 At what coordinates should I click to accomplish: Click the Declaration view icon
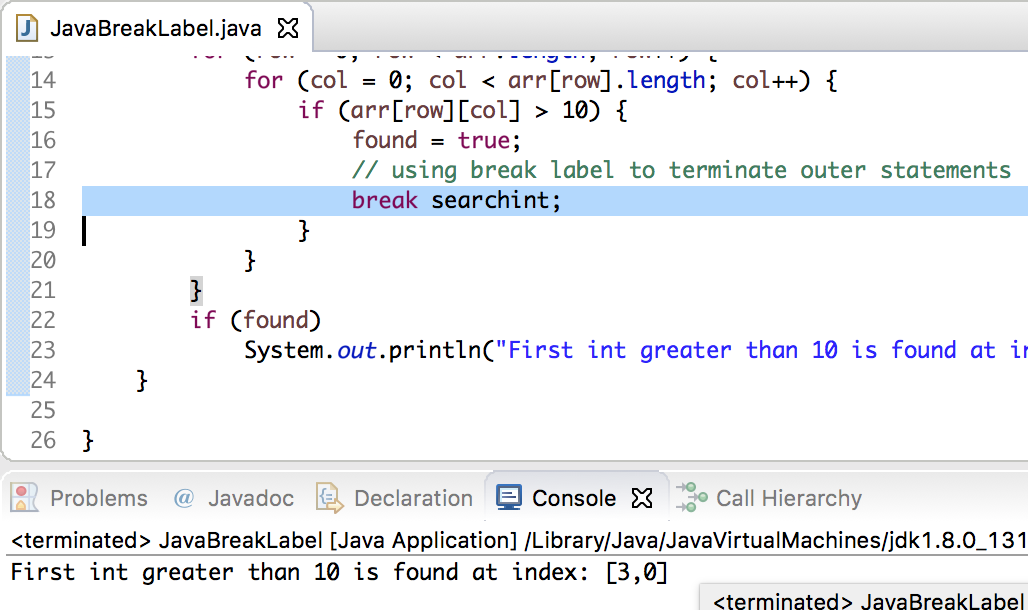[330, 498]
